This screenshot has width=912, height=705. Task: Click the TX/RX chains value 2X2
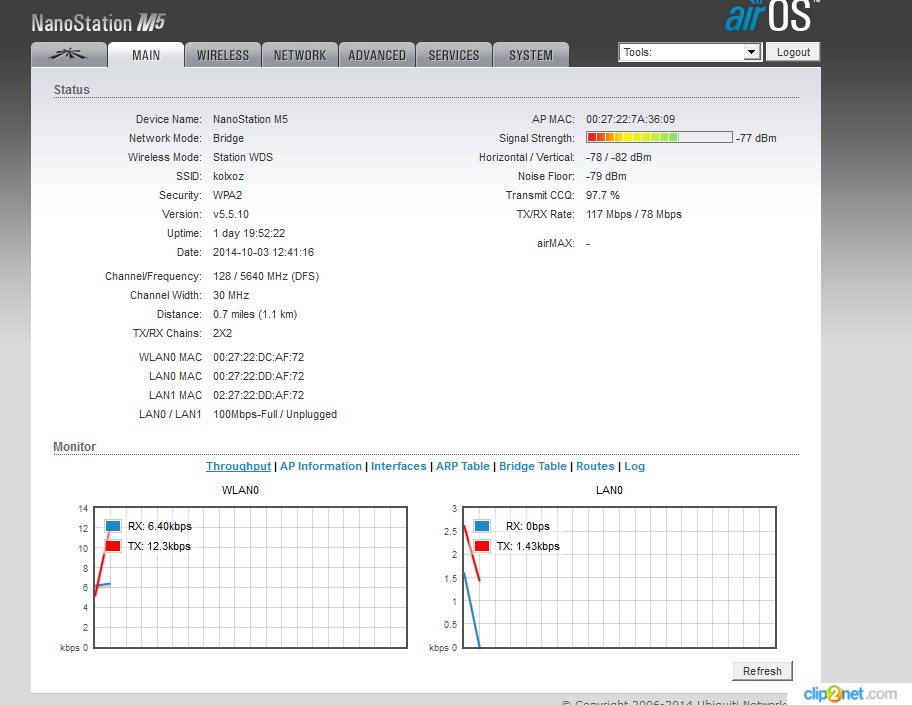click(x=222, y=333)
